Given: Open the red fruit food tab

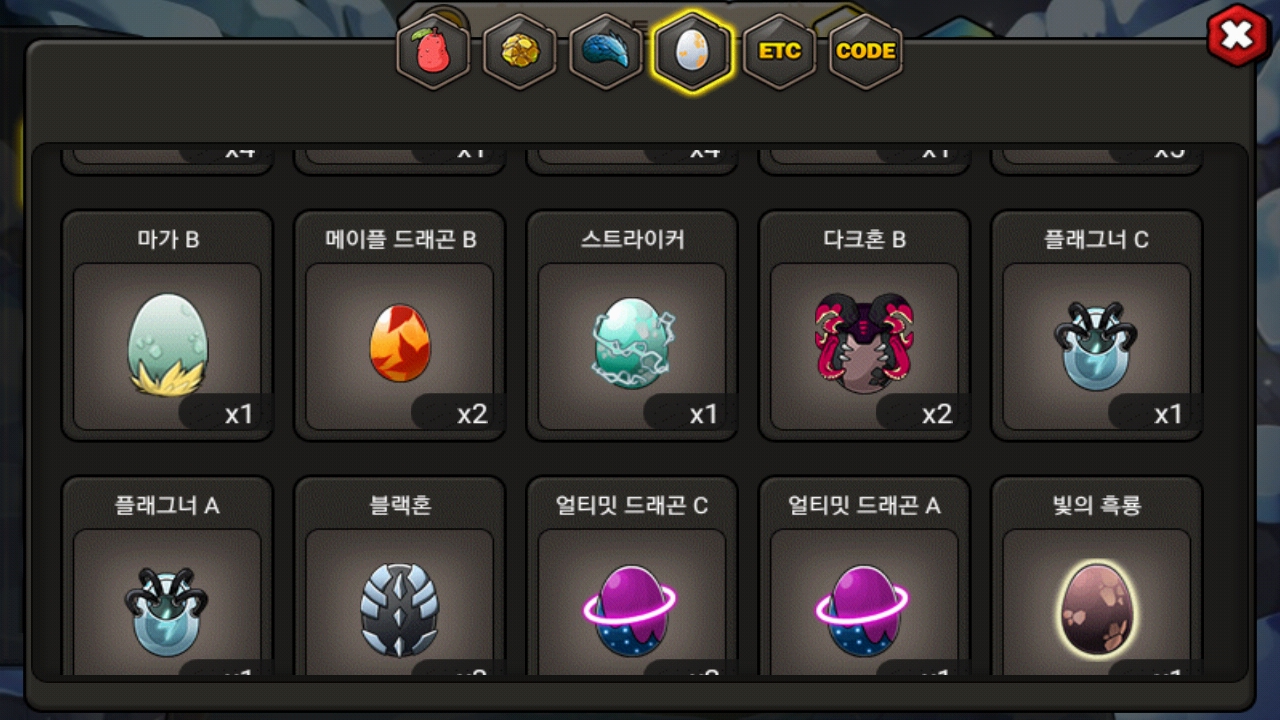Looking at the screenshot, I should pyautogui.click(x=433, y=52).
